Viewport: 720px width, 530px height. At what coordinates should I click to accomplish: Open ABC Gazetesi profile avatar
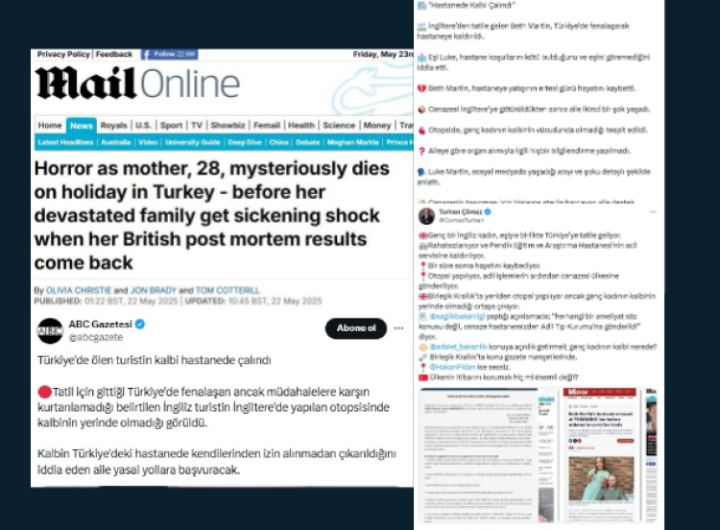[50, 331]
